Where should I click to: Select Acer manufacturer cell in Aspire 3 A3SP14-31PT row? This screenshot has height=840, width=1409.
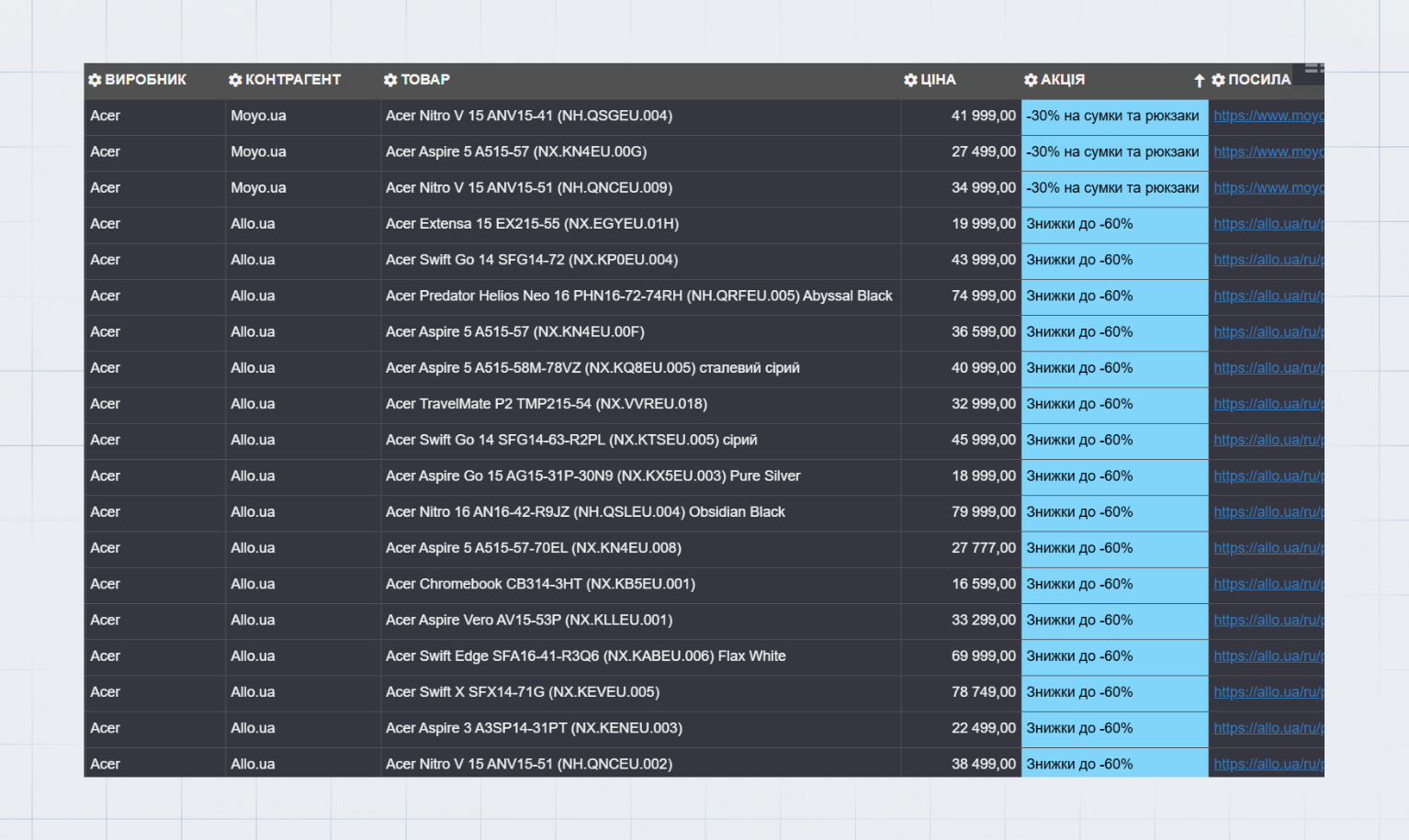coord(154,728)
